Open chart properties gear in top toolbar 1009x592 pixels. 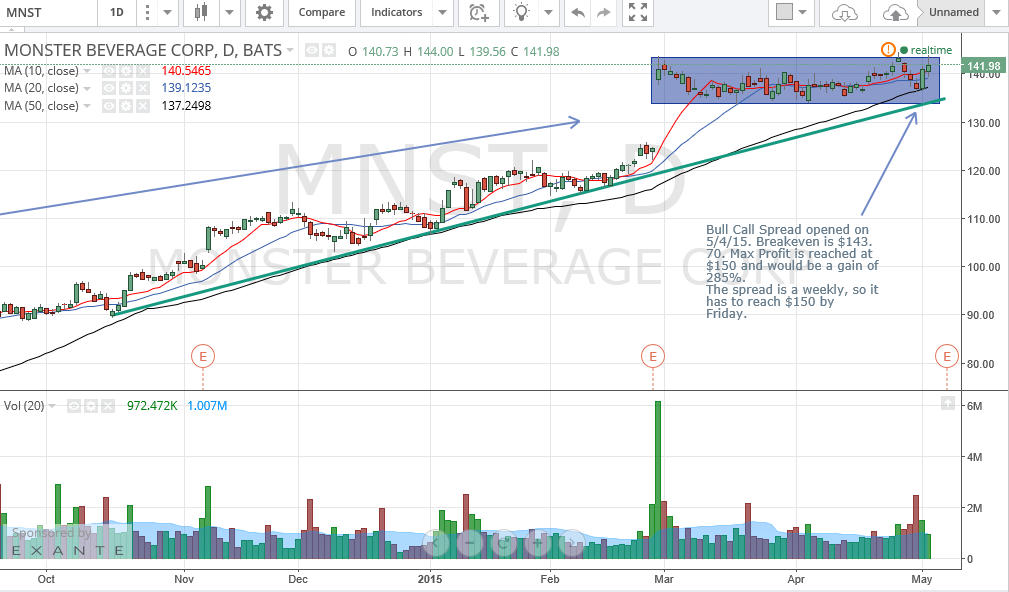264,12
